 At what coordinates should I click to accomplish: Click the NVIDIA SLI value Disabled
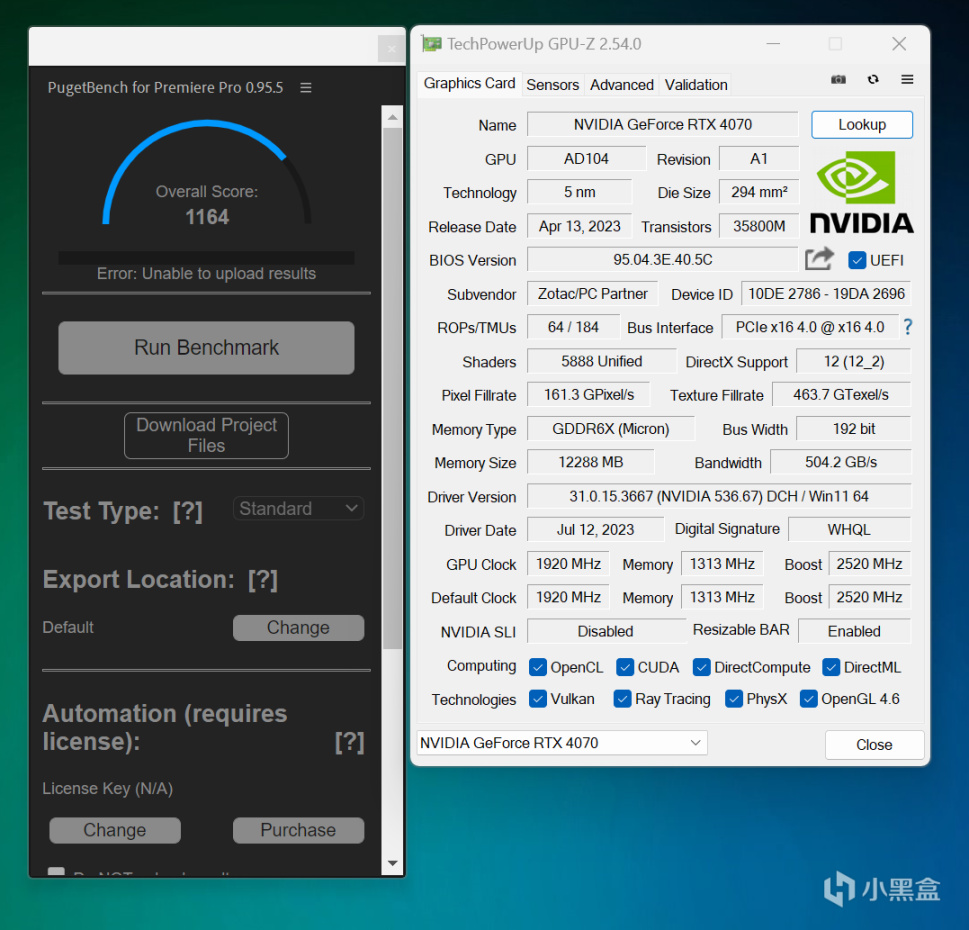[606, 631]
